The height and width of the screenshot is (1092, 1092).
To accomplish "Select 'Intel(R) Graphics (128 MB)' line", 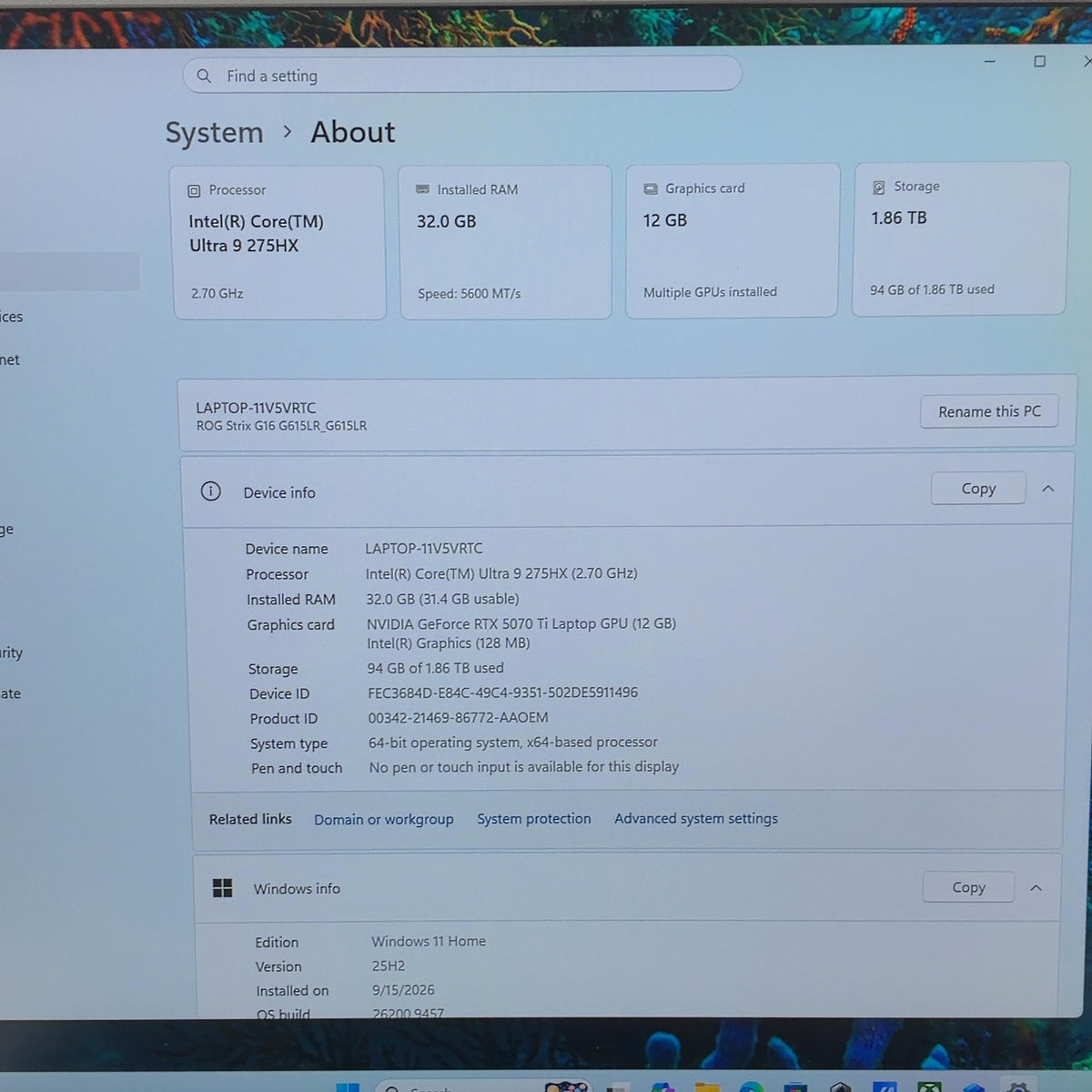I will coord(448,642).
